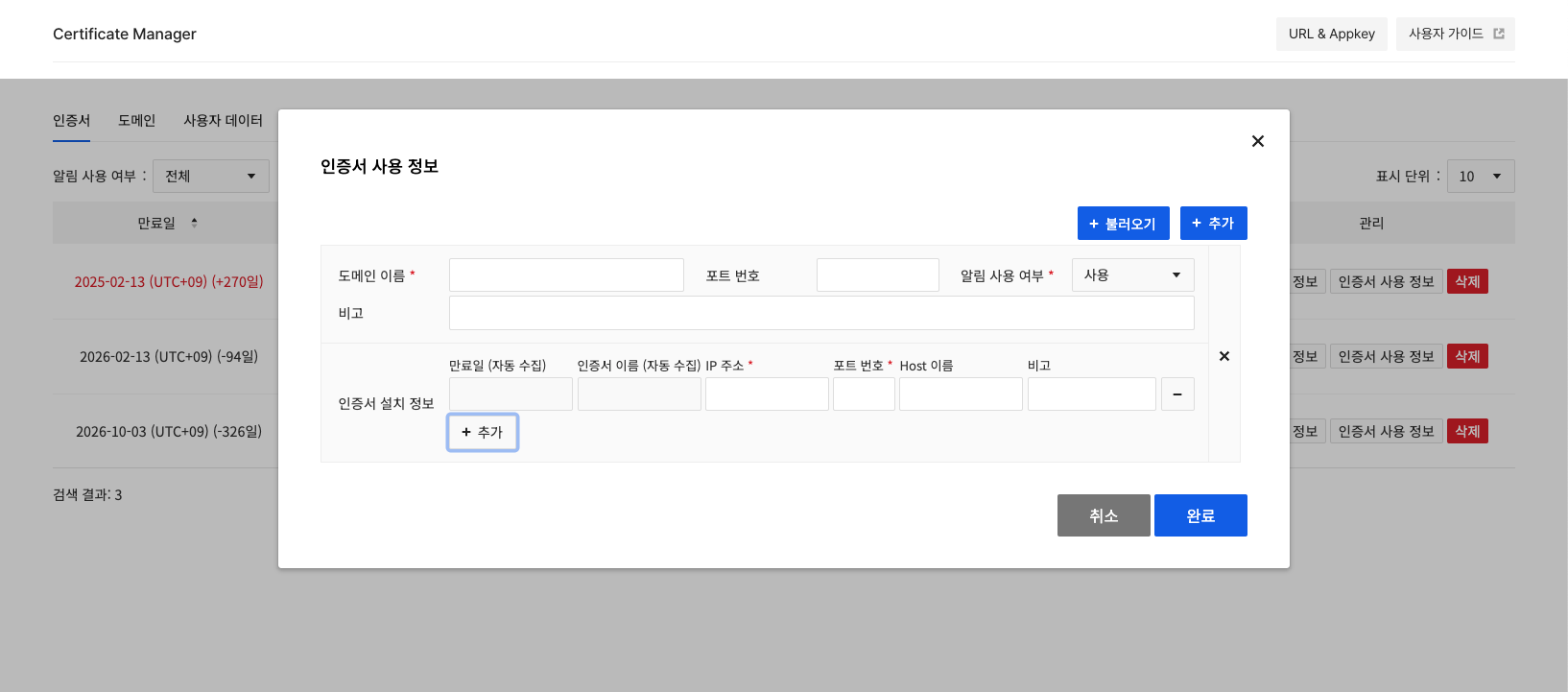Delete the first certificate with 삭제
The height and width of the screenshot is (692, 1568).
coord(1466,281)
